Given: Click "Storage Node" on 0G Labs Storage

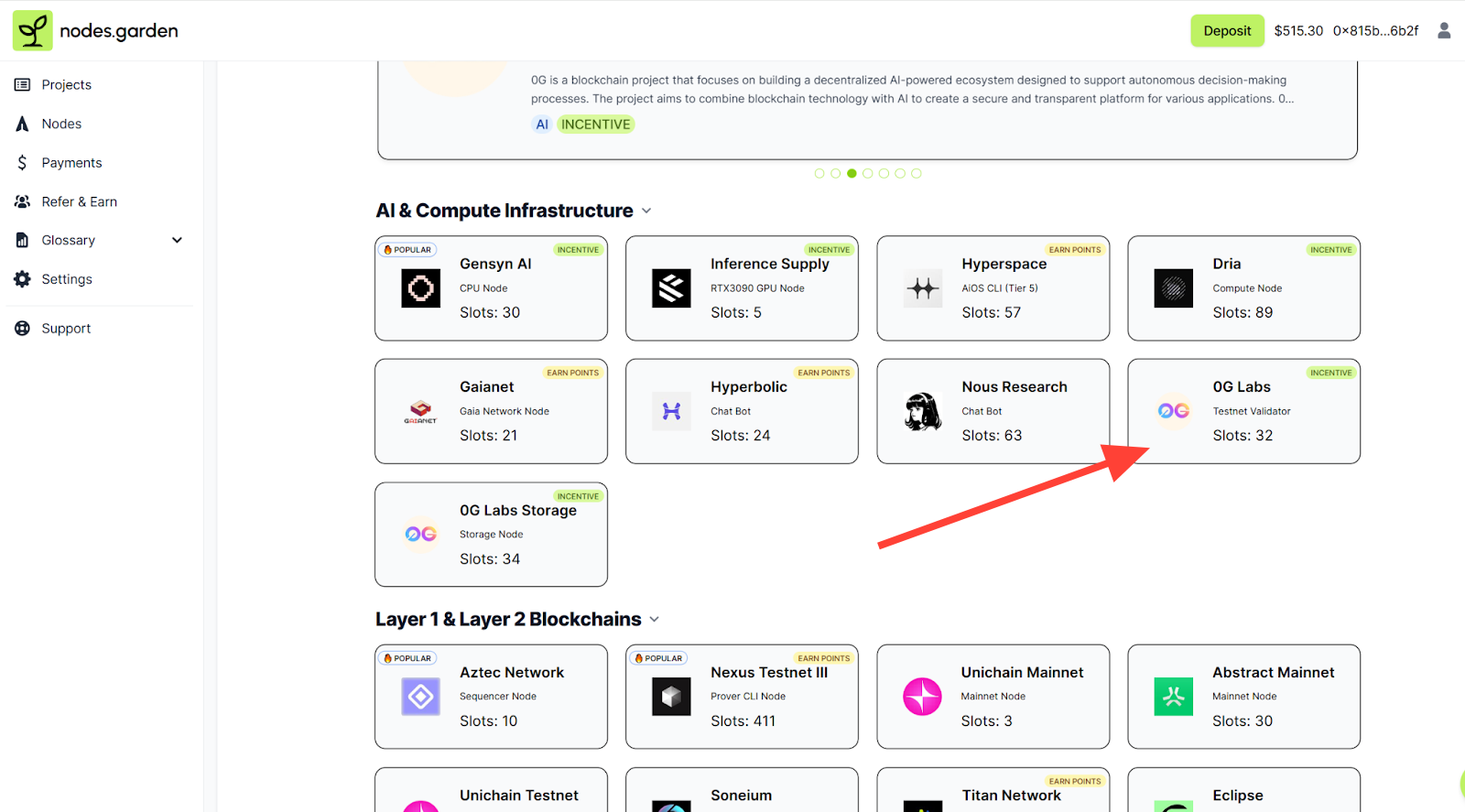Looking at the screenshot, I should [492, 535].
